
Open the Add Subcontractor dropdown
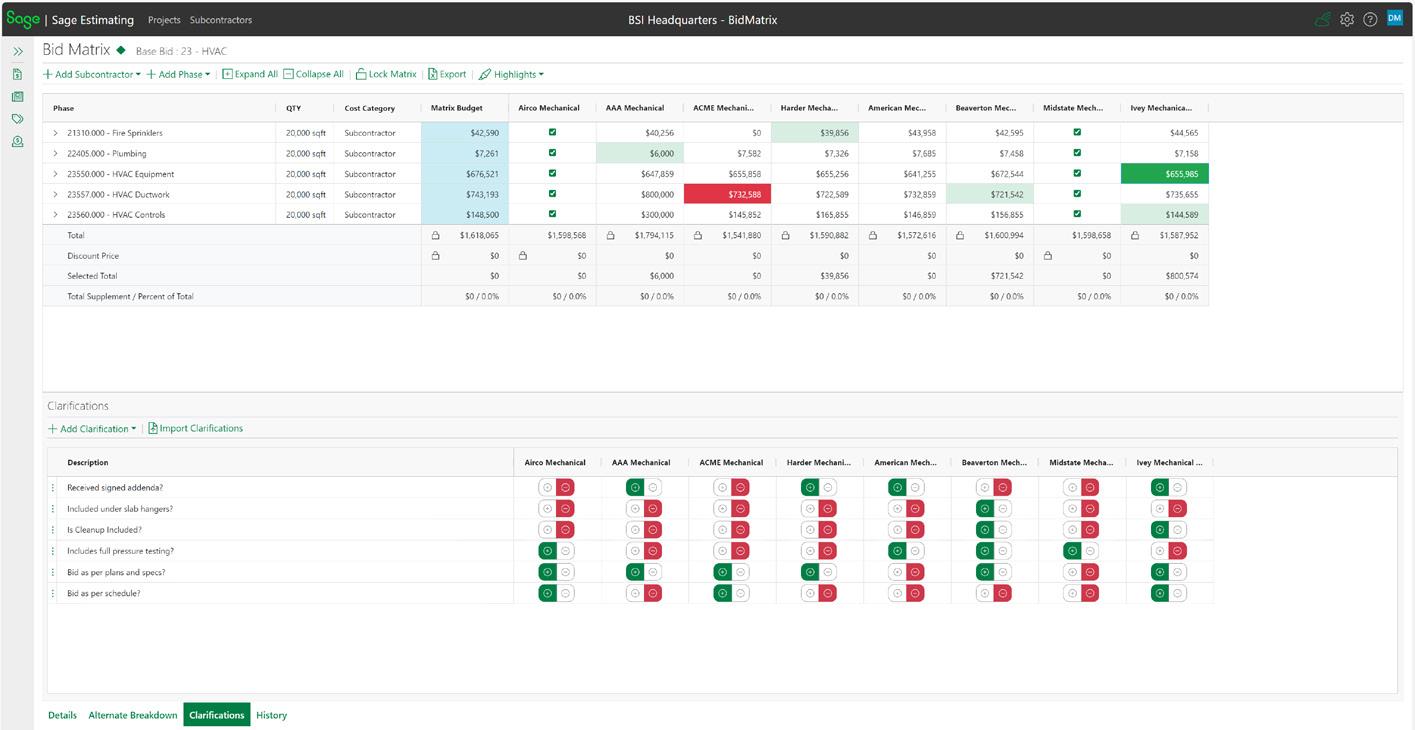tap(92, 74)
